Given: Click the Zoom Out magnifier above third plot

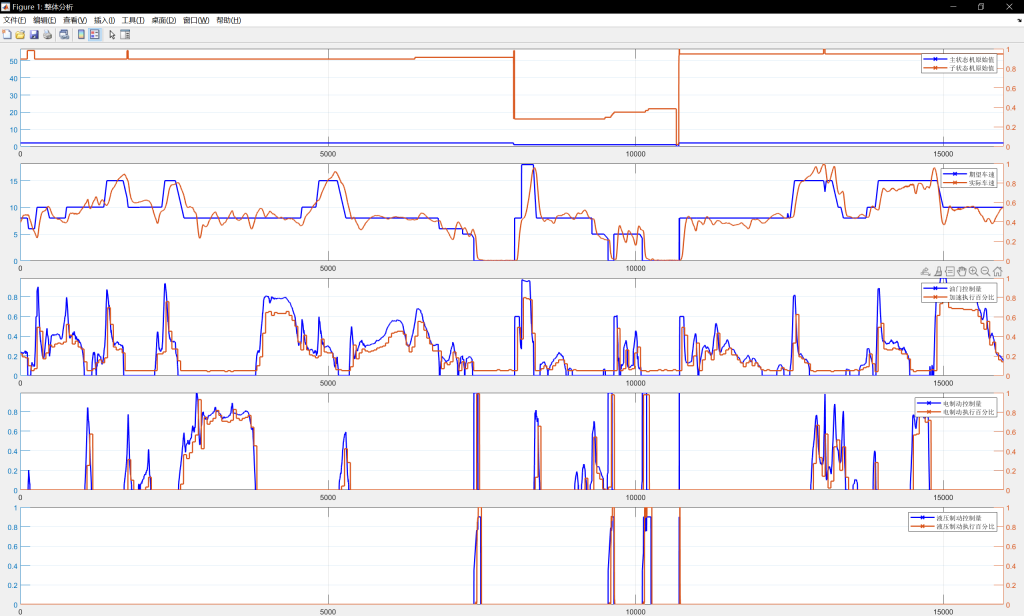Looking at the screenshot, I should pyautogui.click(x=985, y=271).
